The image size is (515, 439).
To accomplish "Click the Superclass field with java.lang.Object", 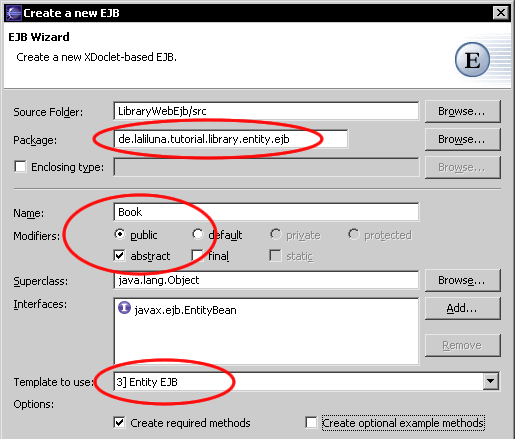I will (x=266, y=280).
